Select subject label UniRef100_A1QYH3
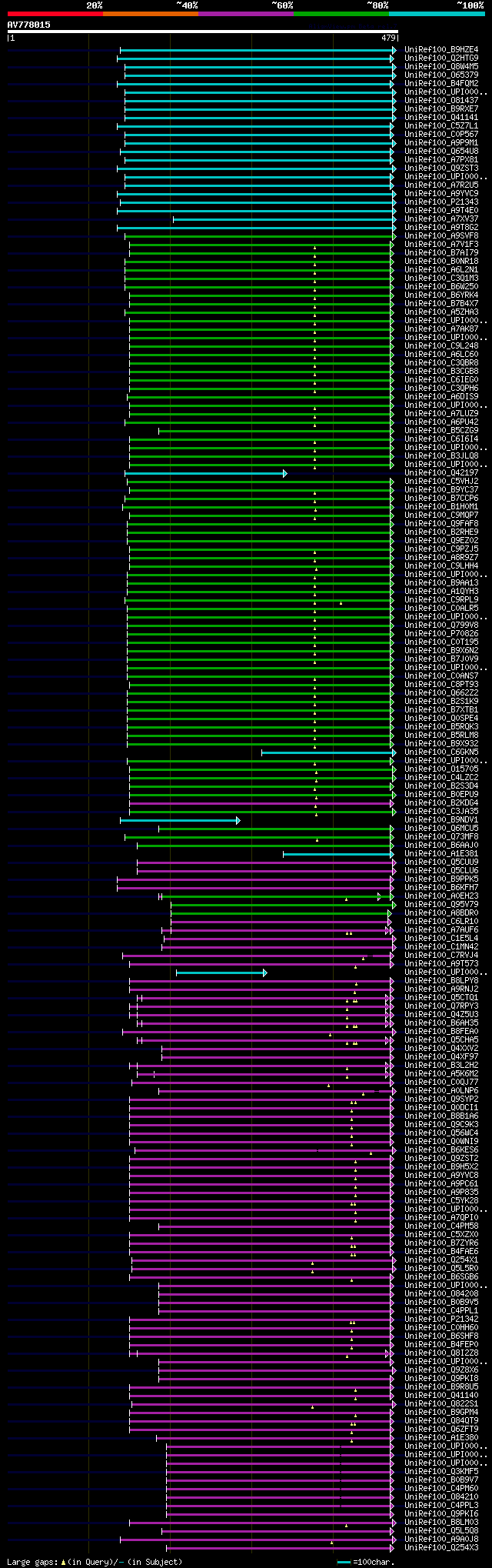Image resolution: width=492 pixels, height=1568 pixels. (x=441, y=592)
